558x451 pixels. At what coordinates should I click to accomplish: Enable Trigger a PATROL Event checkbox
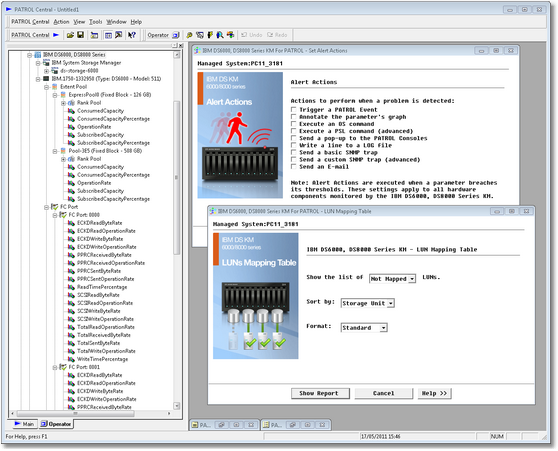293,109
